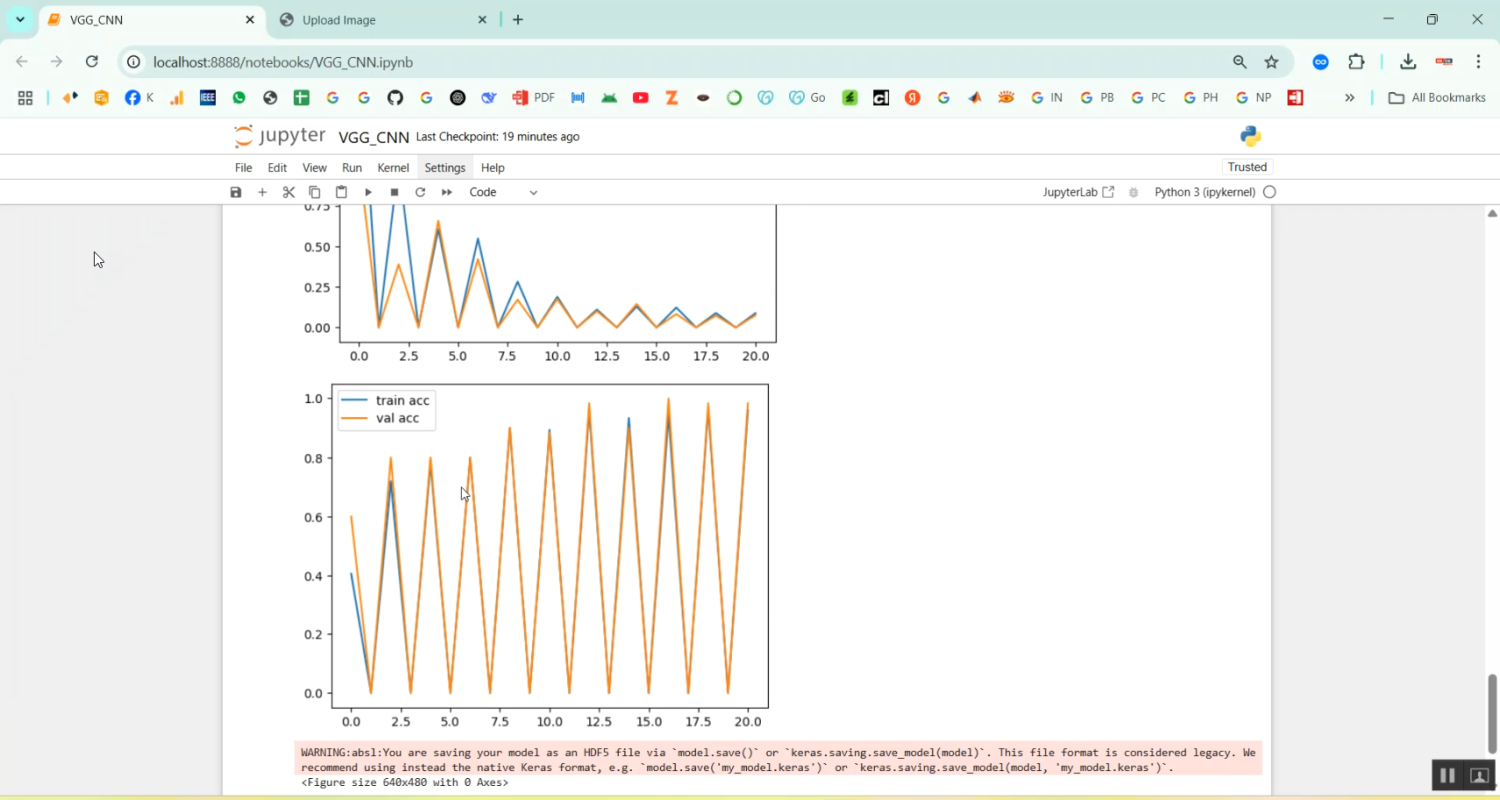The height and width of the screenshot is (800, 1500).
Task: Click the Trusted notebook button
Action: (1247, 167)
